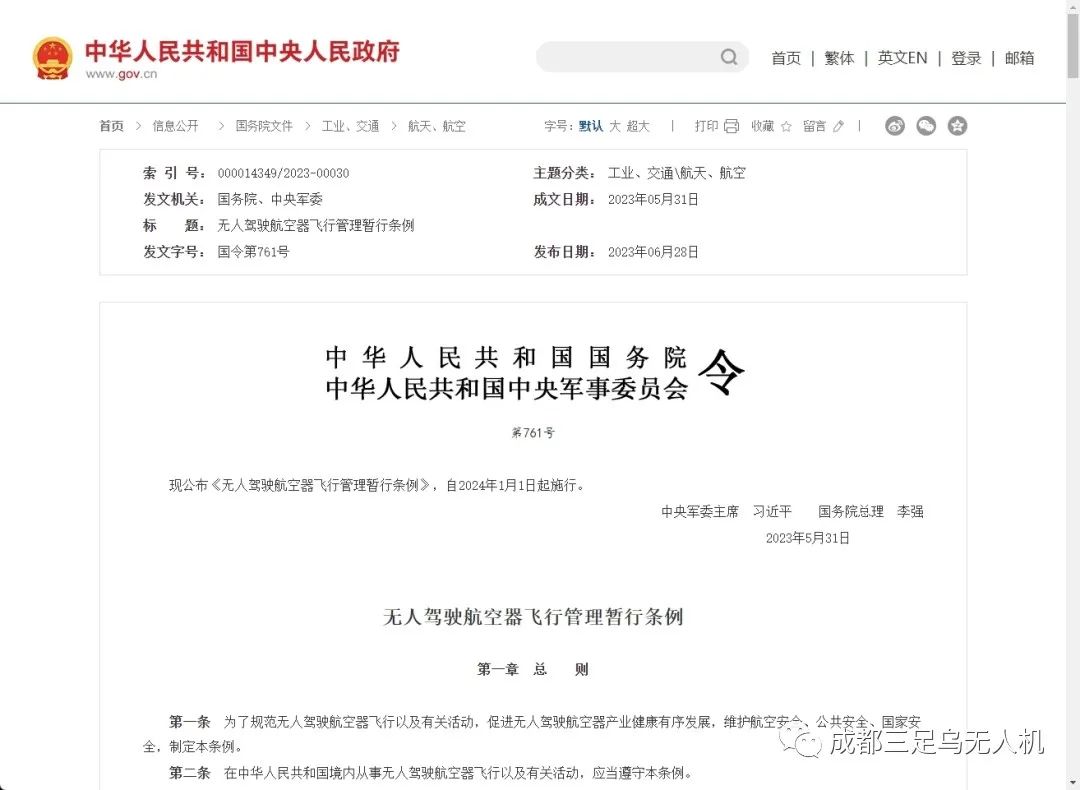Screen dimensions: 1080x790
Task: Open the 工业、交通 breadcrumb category
Action: point(351,125)
